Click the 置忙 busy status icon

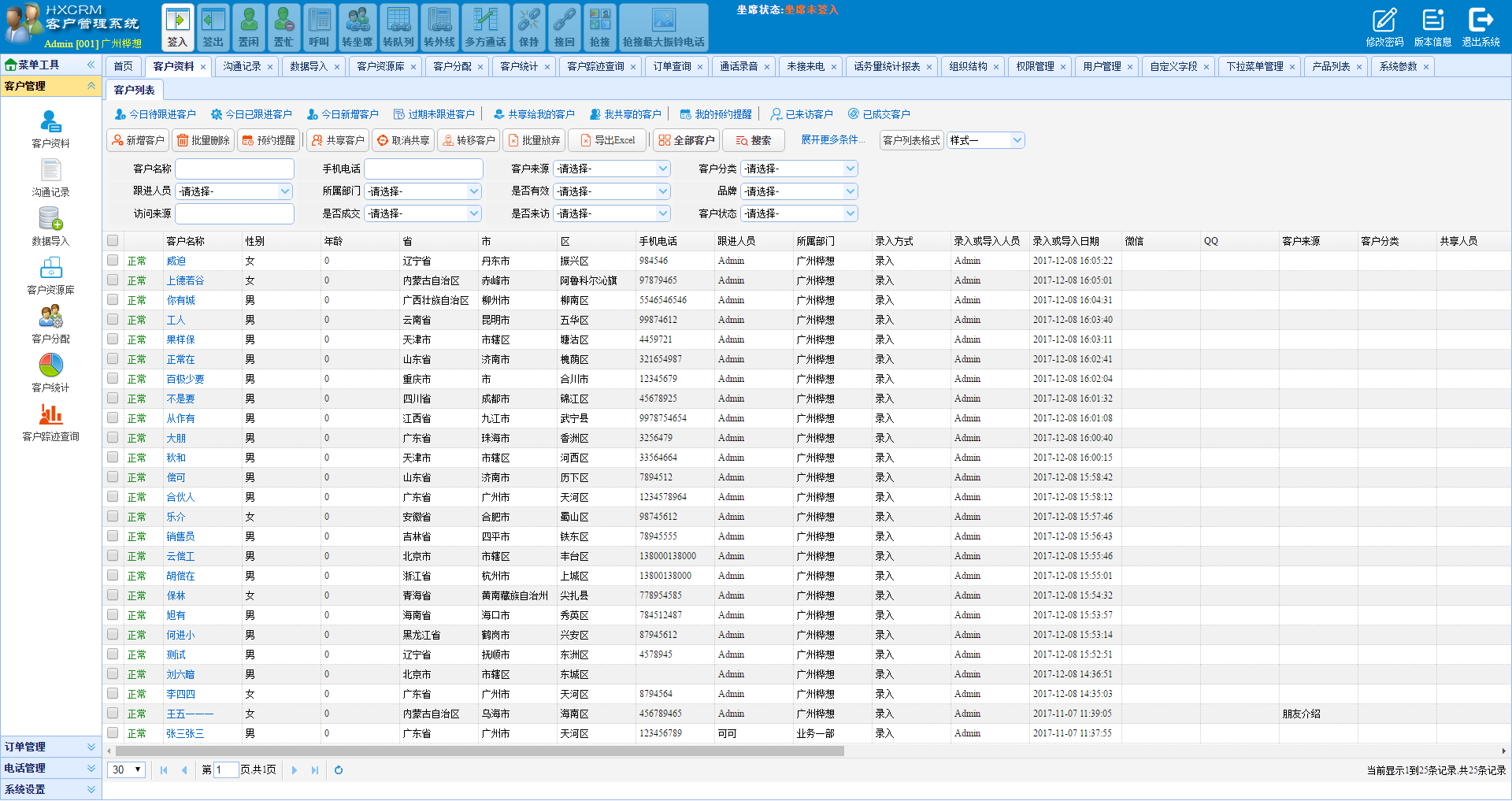[283, 27]
